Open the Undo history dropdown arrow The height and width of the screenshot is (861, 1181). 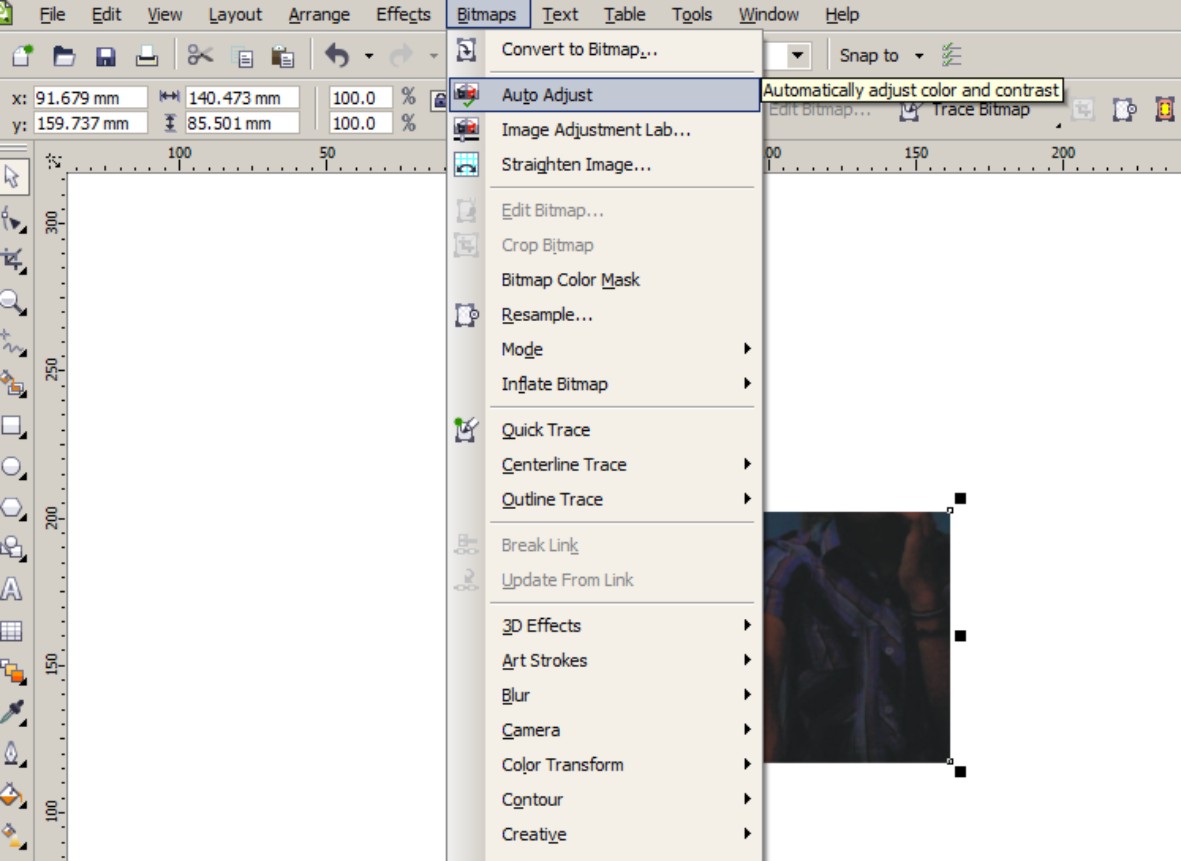368,56
